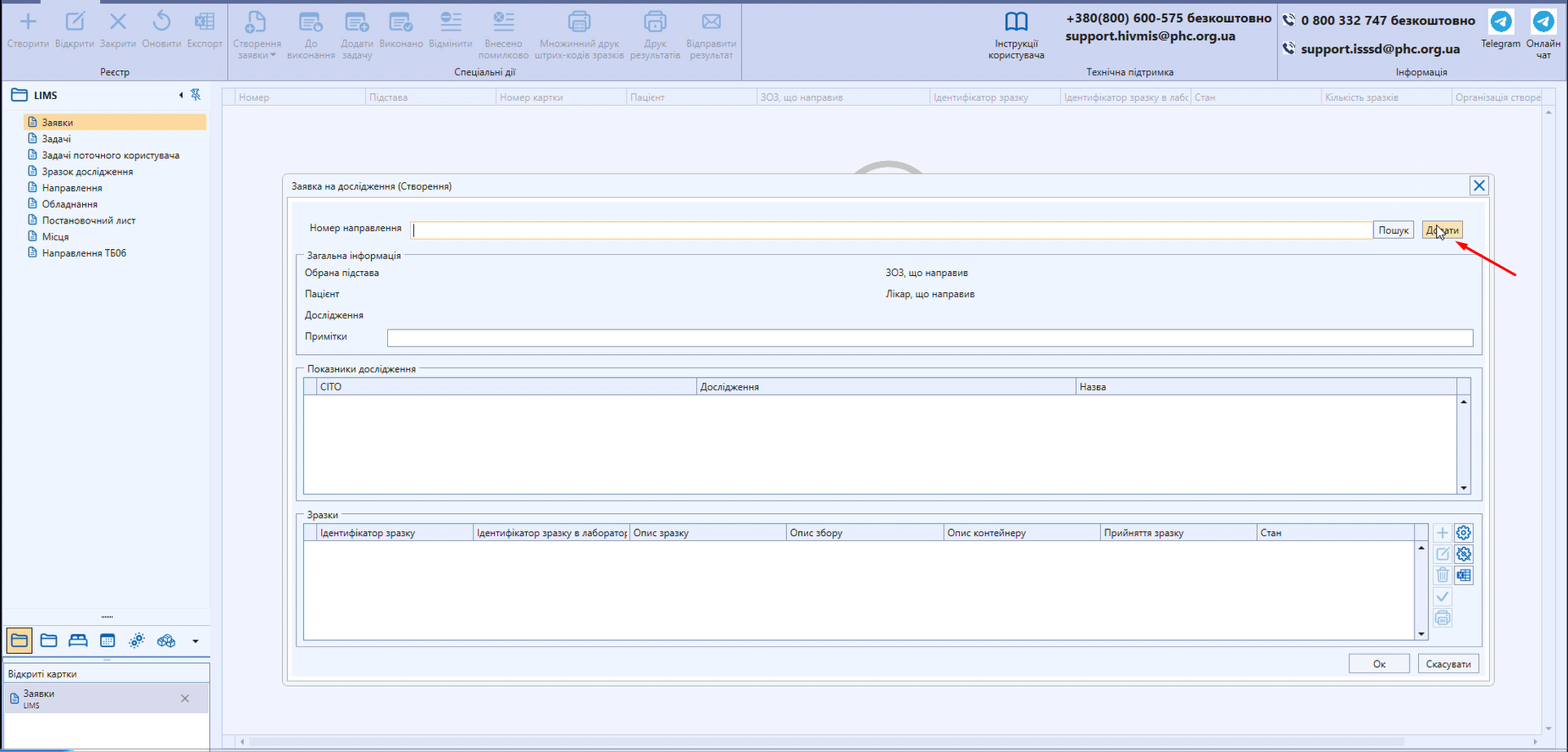The image size is (1568, 752).
Task: Click the Додати button next to Пошук
Action: pos(1442,230)
